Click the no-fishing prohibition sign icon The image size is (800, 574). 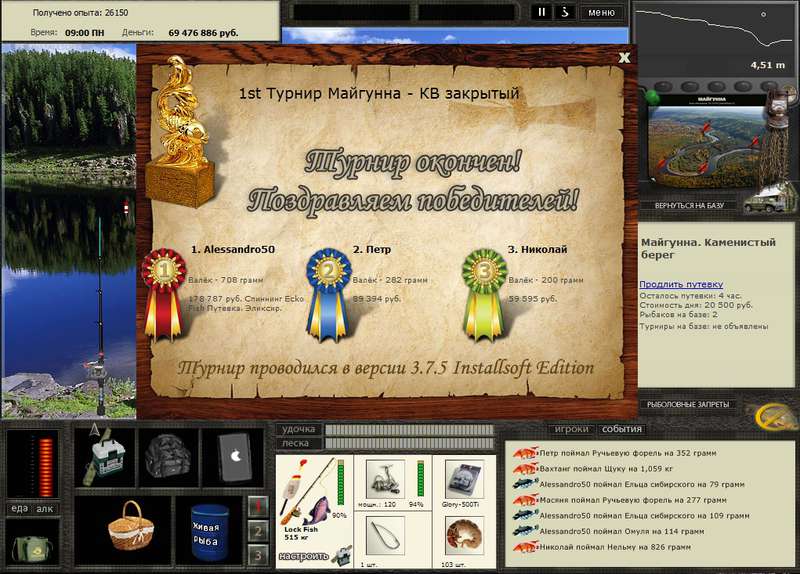point(774,415)
